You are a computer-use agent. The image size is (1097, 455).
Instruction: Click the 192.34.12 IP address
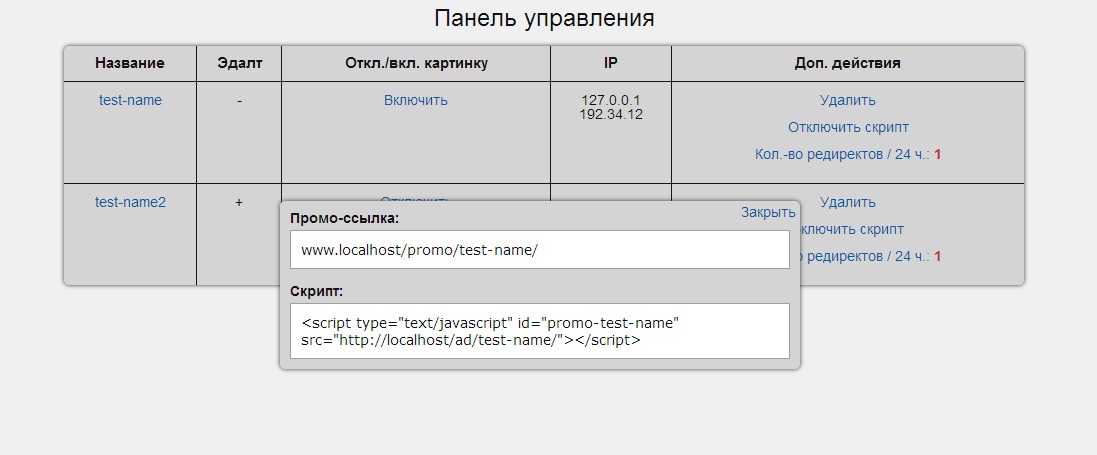pyautogui.click(x=610, y=114)
